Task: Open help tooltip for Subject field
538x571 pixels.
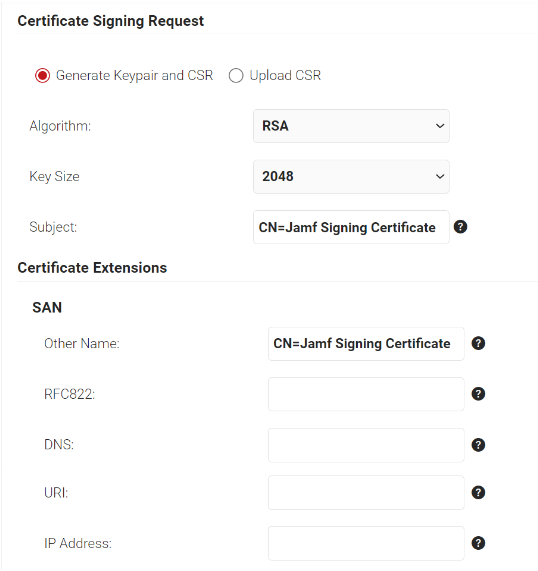Action: (x=460, y=227)
